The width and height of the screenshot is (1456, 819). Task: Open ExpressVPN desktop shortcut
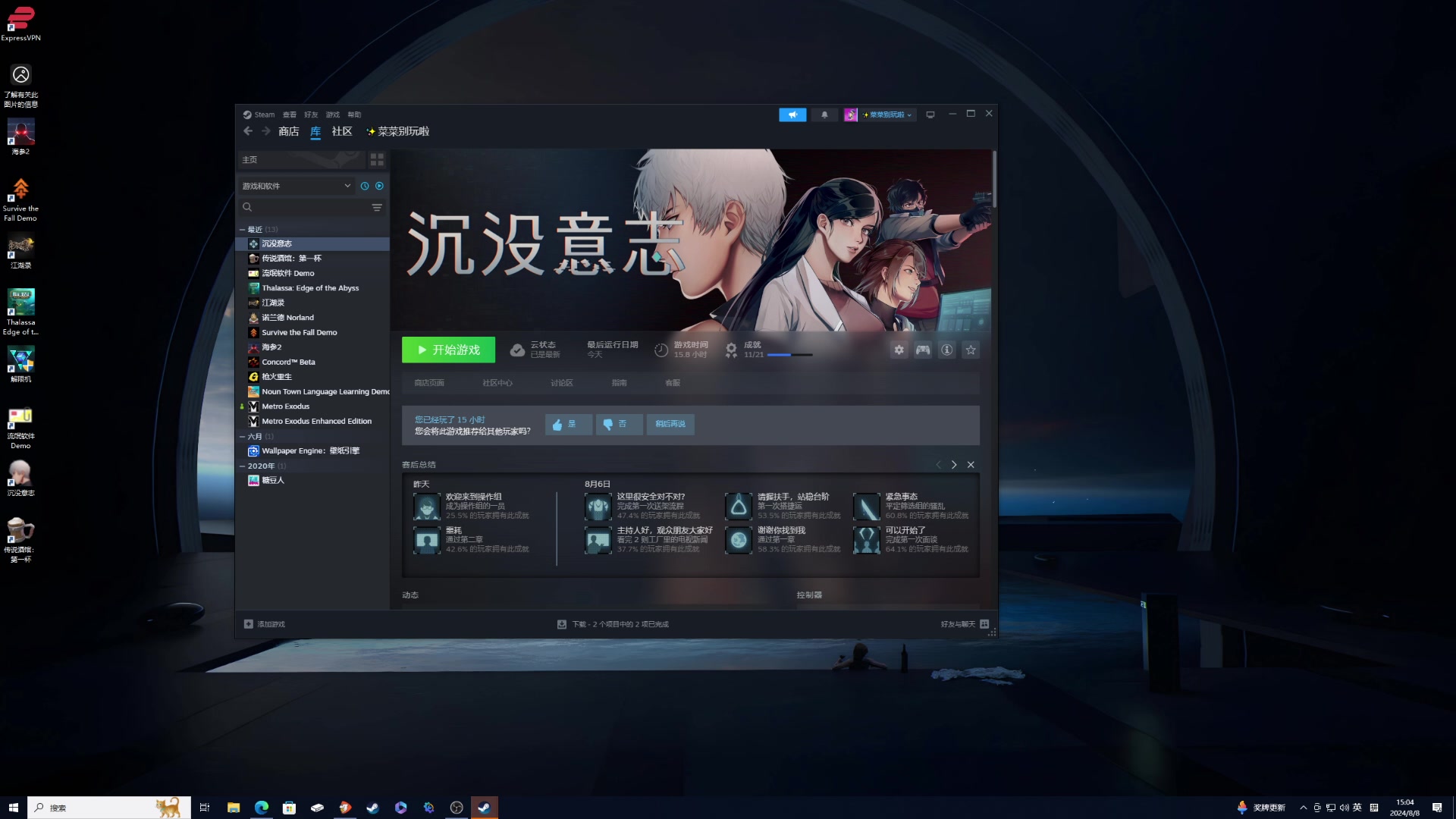(x=20, y=23)
